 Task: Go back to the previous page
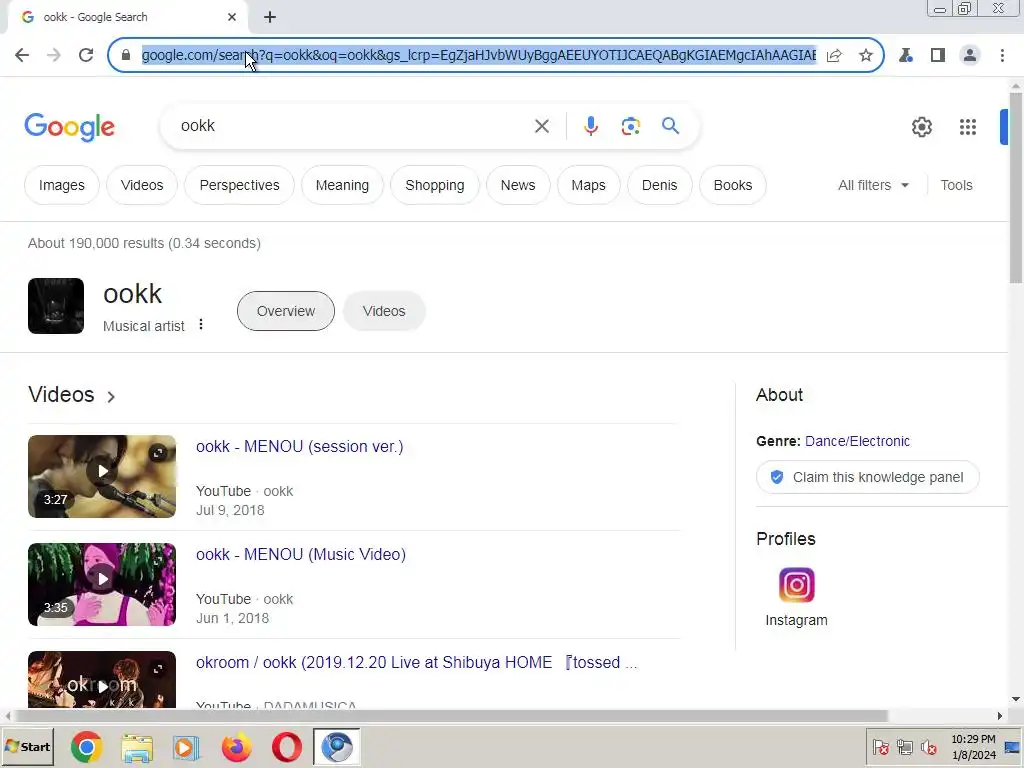pos(22,55)
